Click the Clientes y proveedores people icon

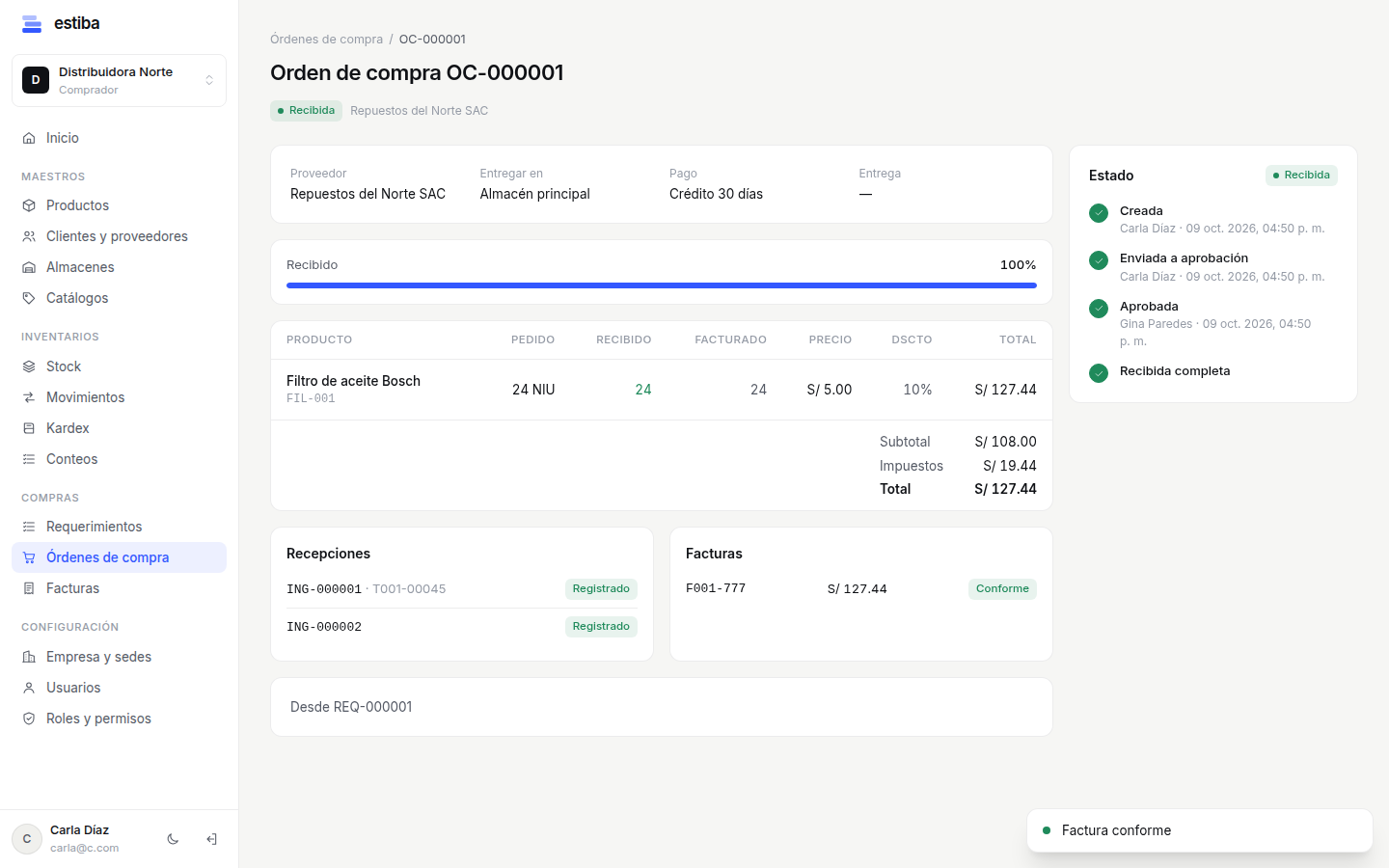(x=29, y=236)
